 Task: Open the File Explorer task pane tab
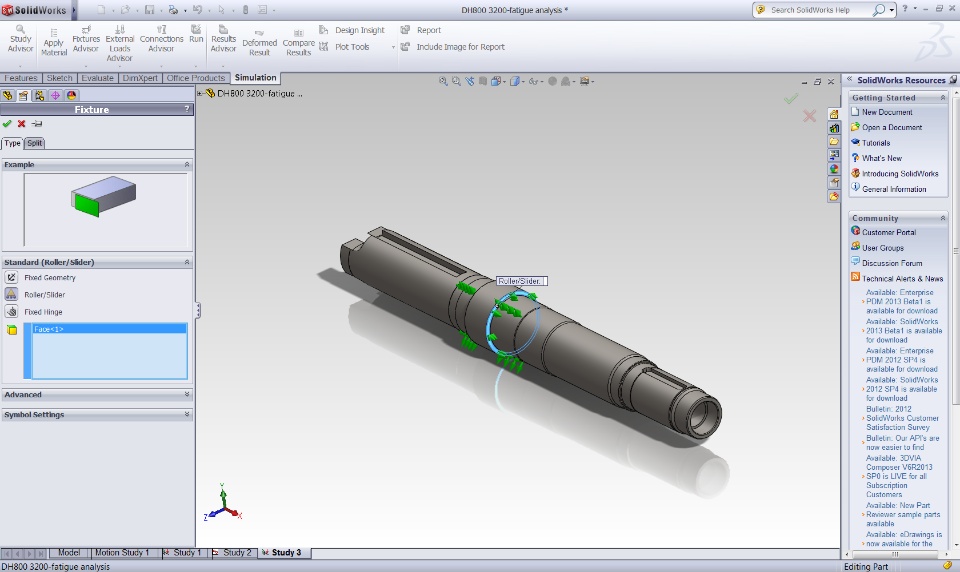click(x=834, y=141)
